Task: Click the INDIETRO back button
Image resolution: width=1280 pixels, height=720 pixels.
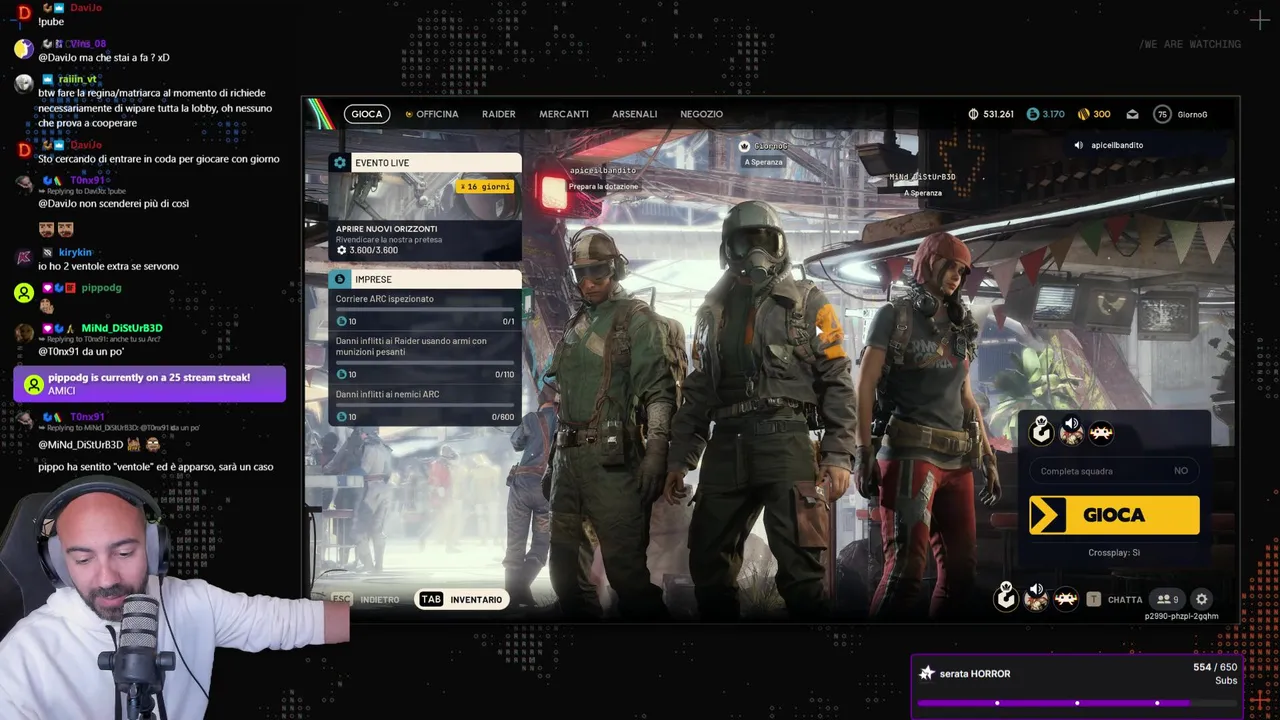Action: (x=380, y=600)
